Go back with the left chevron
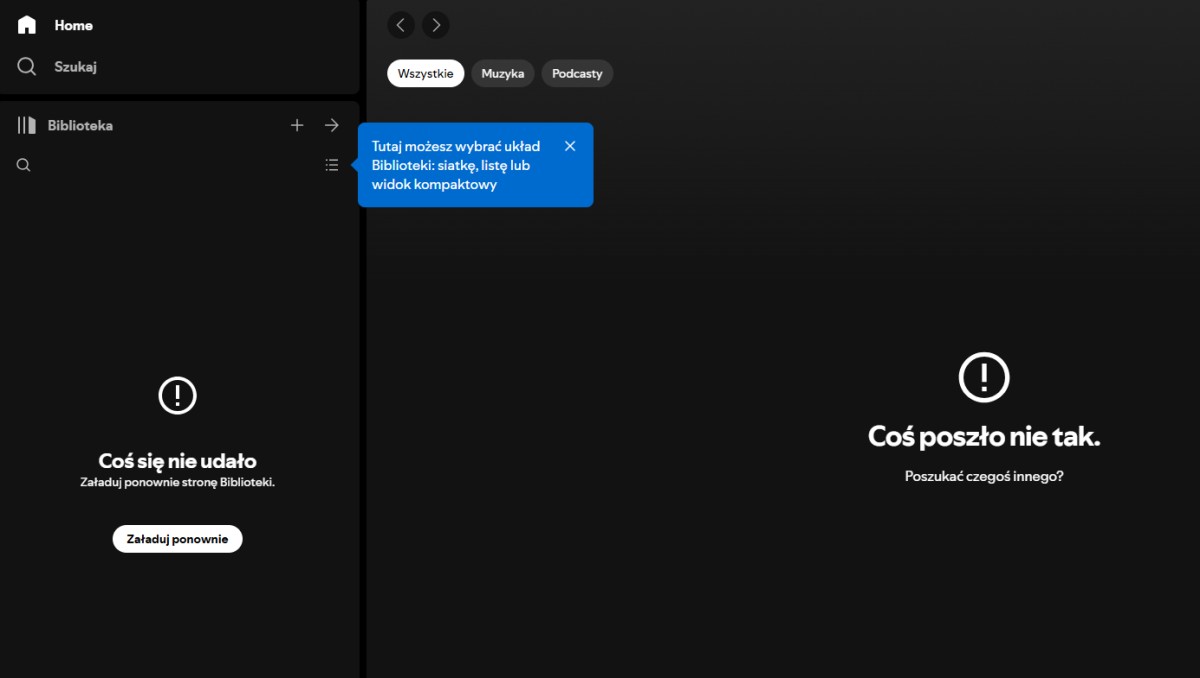 click(x=401, y=25)
